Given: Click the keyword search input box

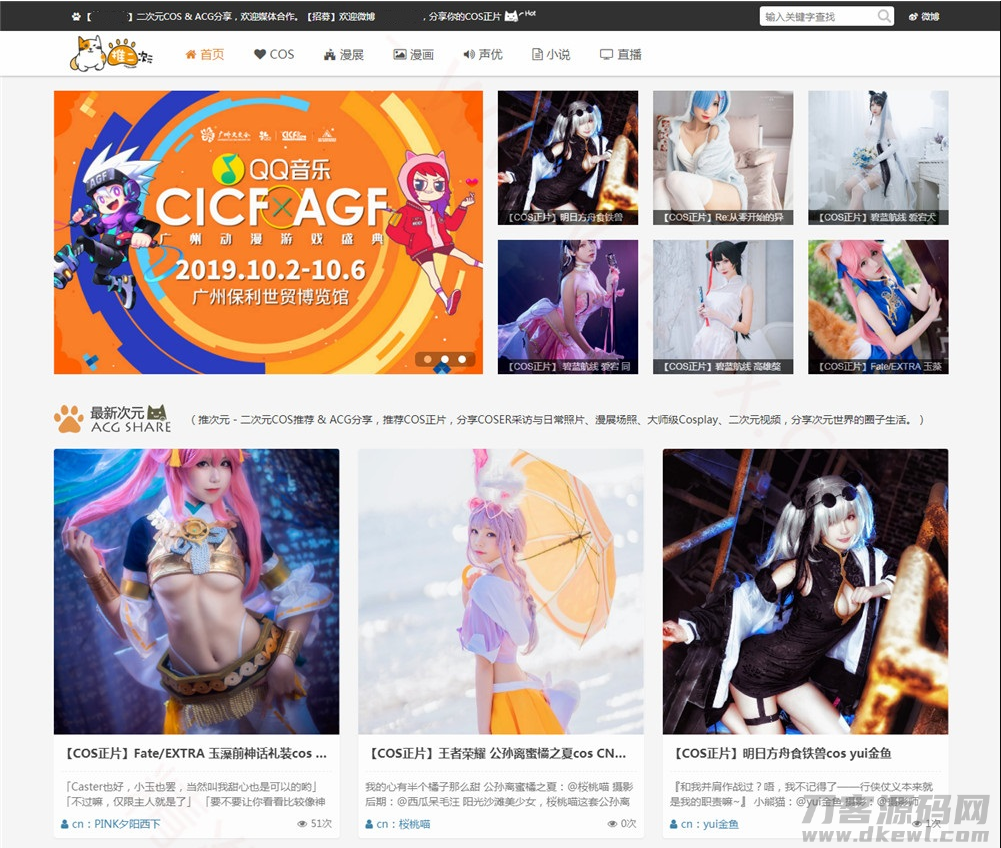Looking at the screenshot, I should (x=815, y=16).
